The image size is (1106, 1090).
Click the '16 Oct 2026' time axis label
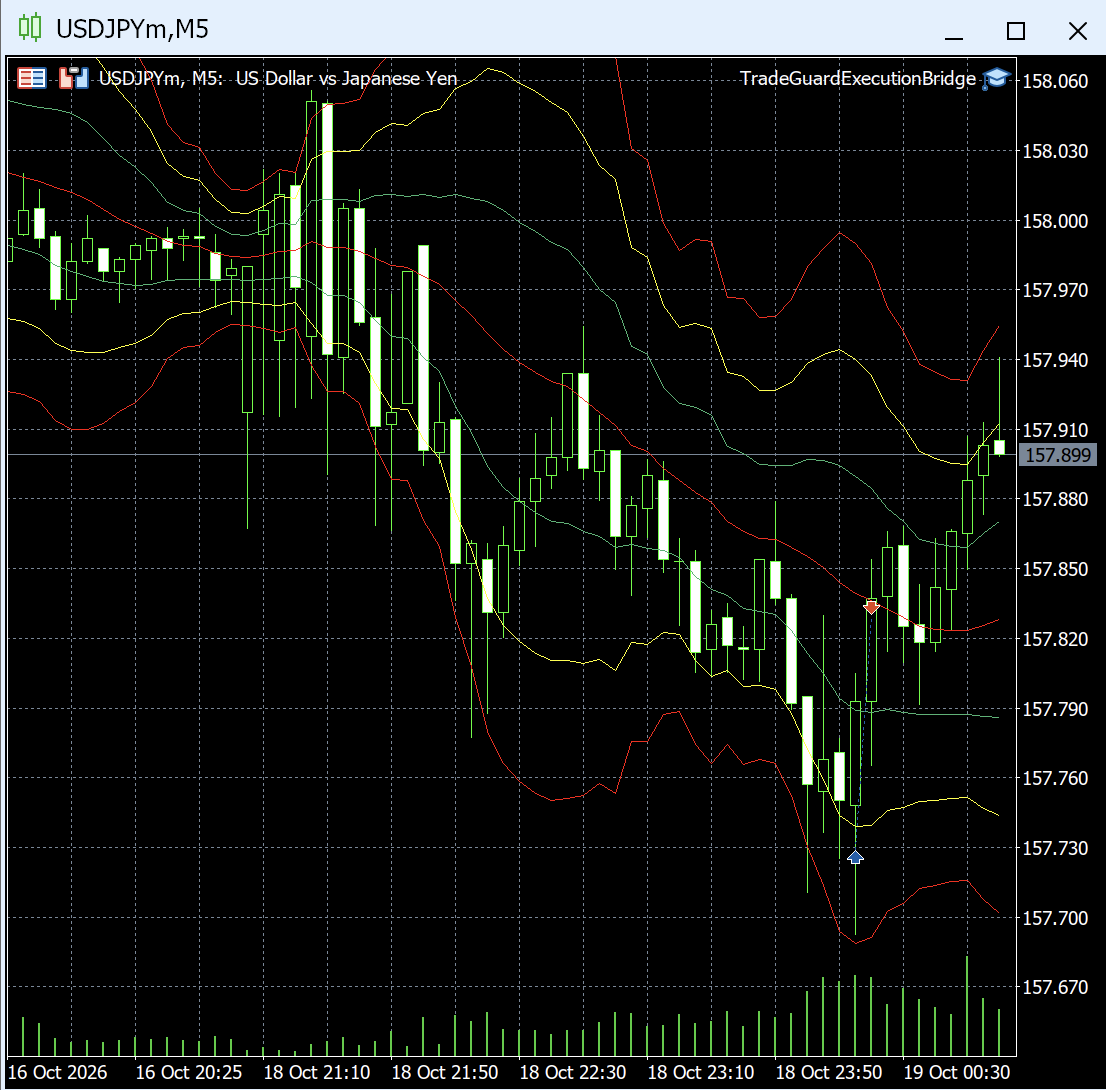[x=57, y=1072]
